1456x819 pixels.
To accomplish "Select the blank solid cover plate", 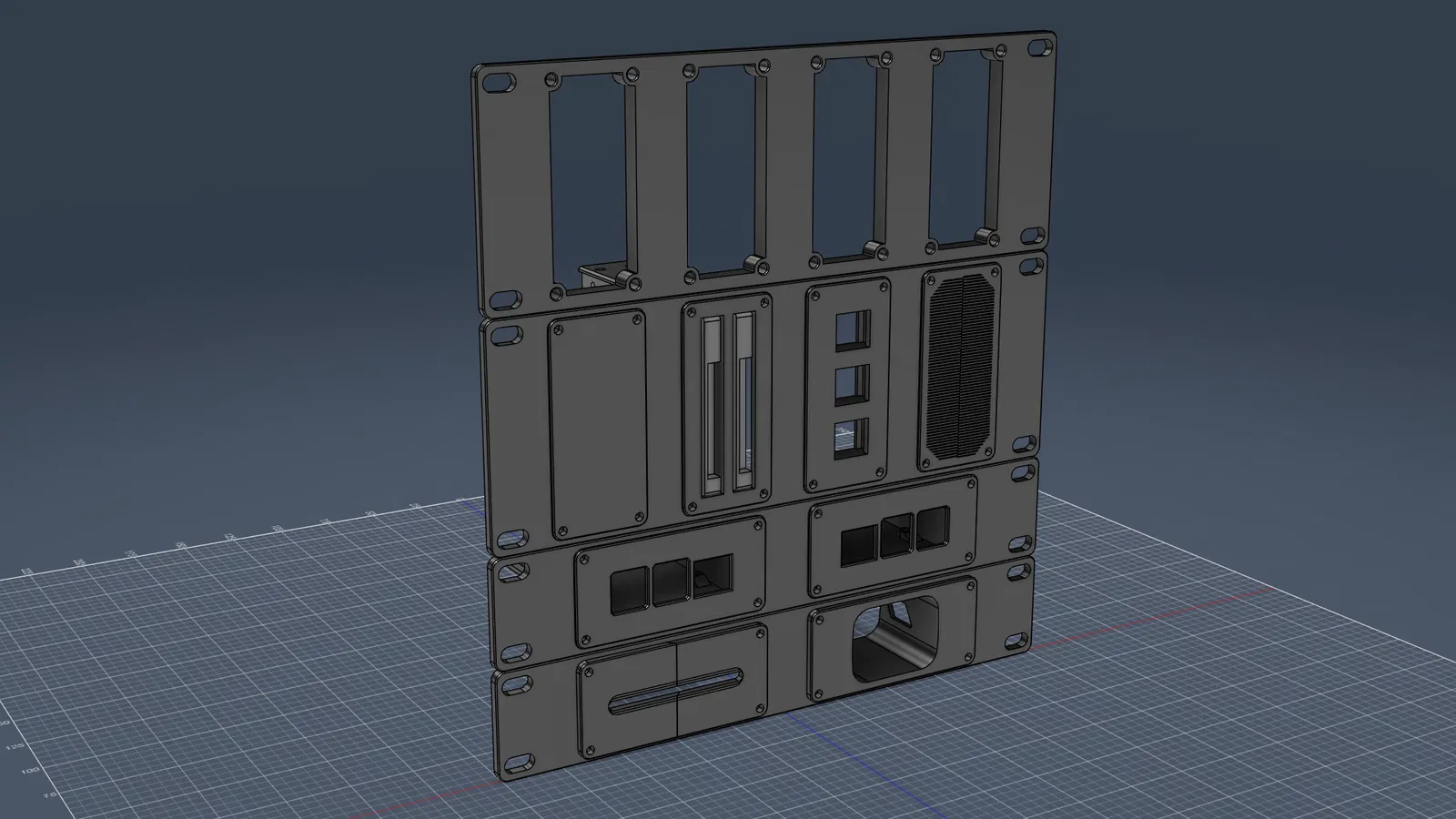I will 597,423.
